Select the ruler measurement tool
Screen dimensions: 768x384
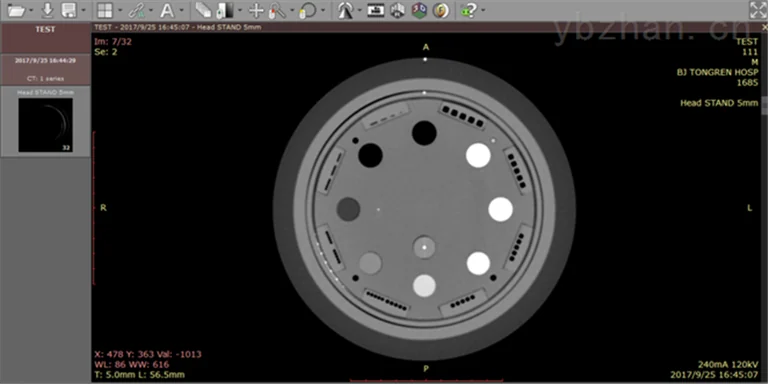pos(203,10)
